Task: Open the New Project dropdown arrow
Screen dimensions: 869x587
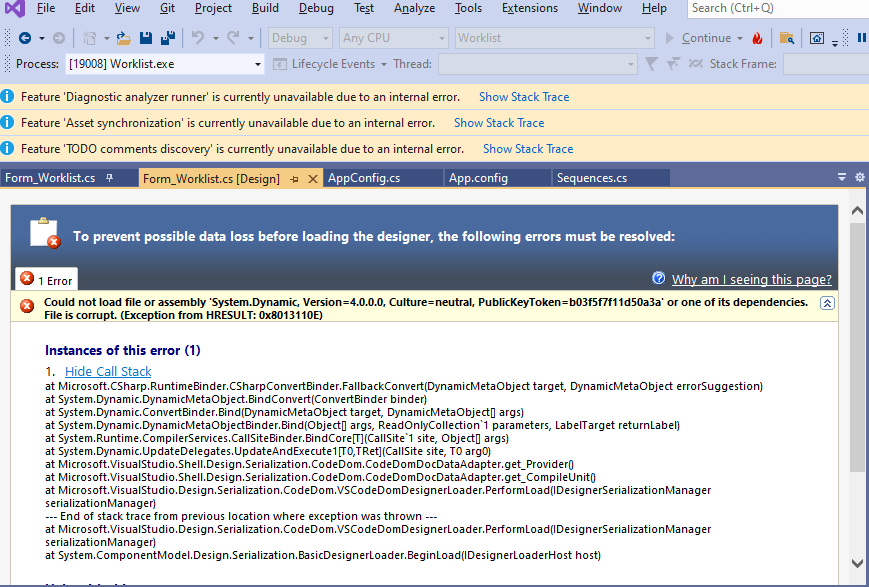Action: pyautogui.click(x=106, y=38)
